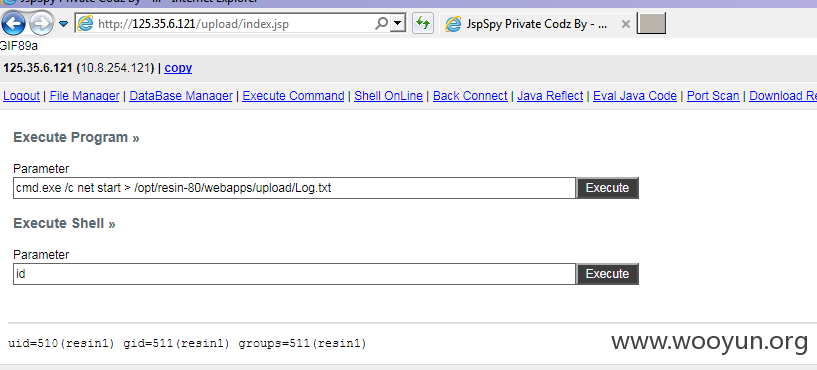Click the Execute Program parameter field

294,188
